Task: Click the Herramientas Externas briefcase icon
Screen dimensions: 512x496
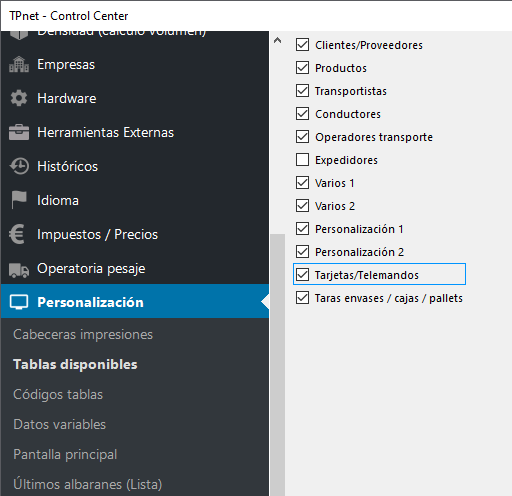Action: click(x=19, y=132)
